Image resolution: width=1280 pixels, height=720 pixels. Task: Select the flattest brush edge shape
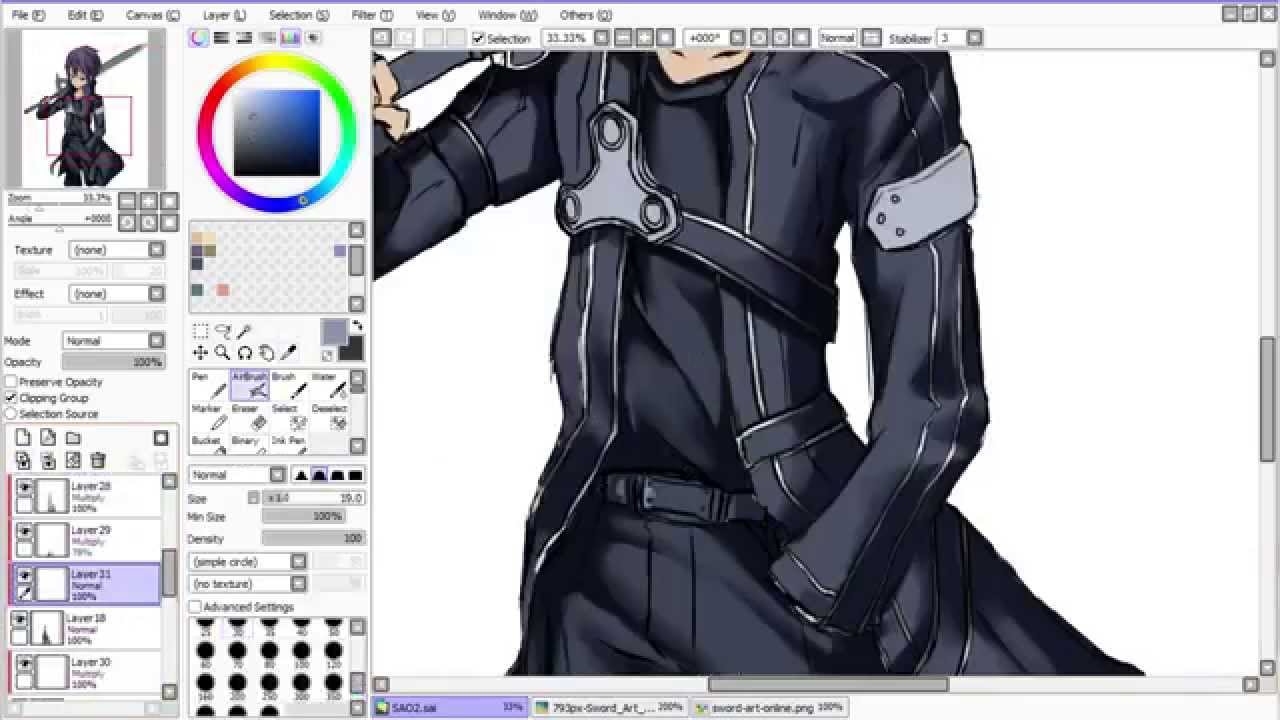355,475
